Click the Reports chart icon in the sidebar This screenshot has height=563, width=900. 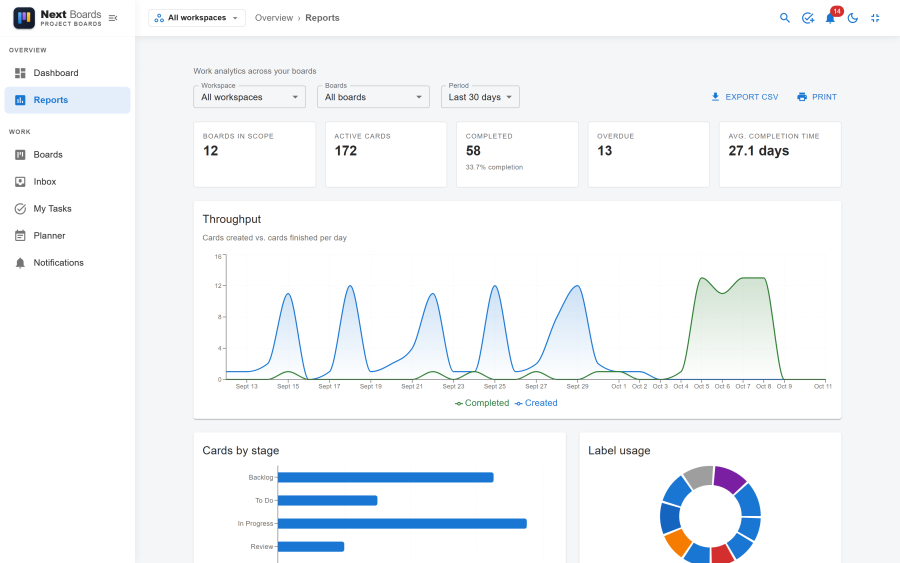20,100
